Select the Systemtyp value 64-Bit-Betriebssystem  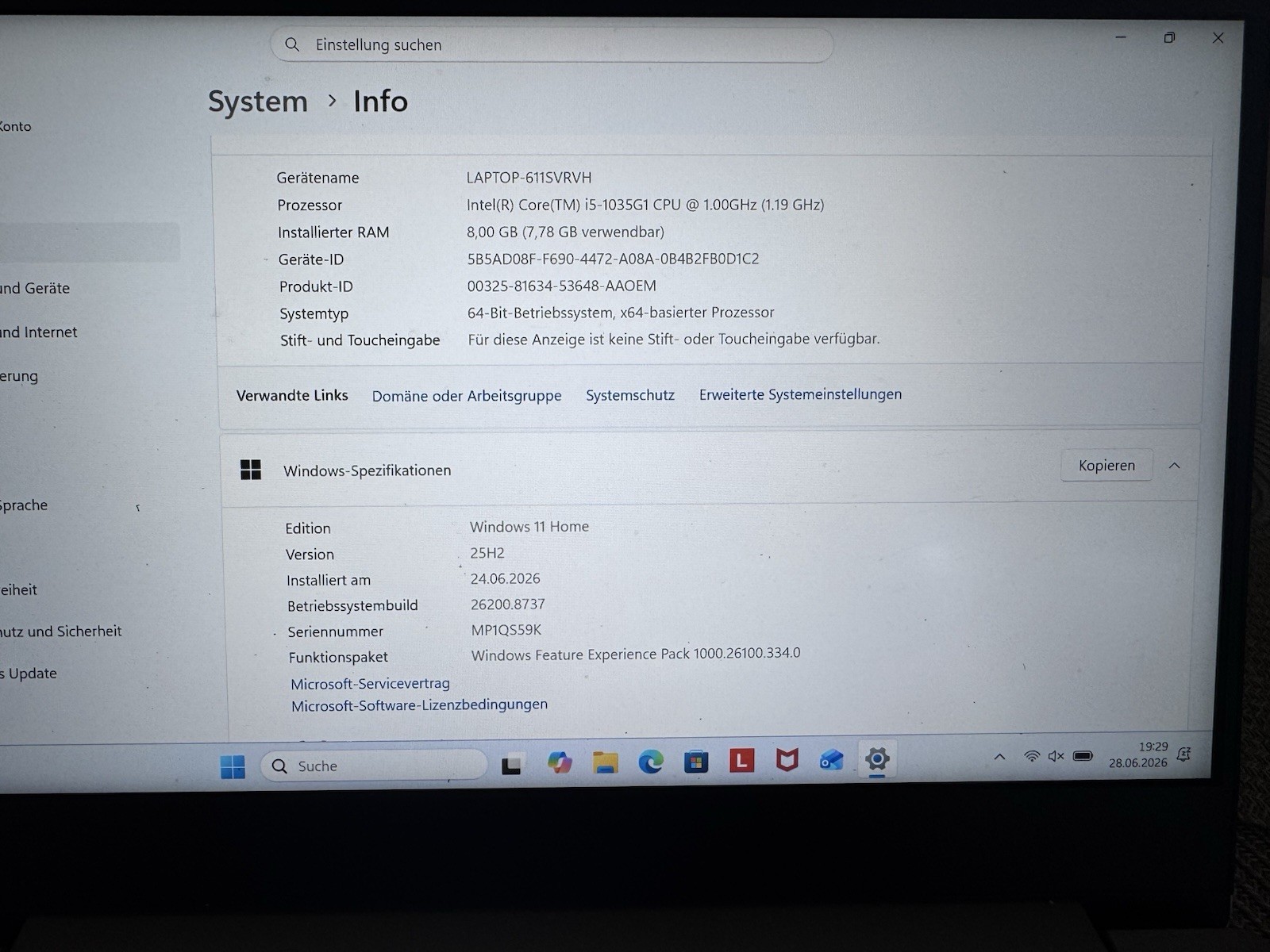pyautogui.click(x=621, y=313)
